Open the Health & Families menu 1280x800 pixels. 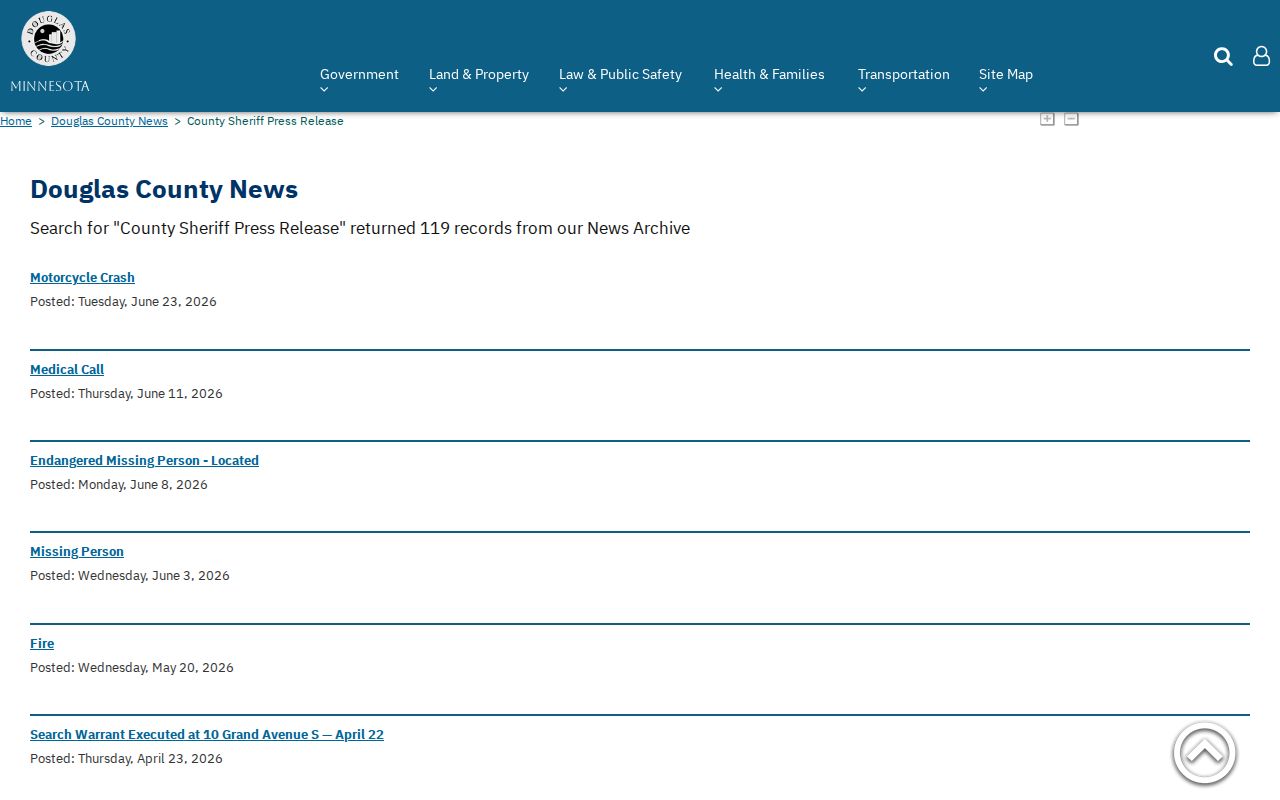coord(769,74)
